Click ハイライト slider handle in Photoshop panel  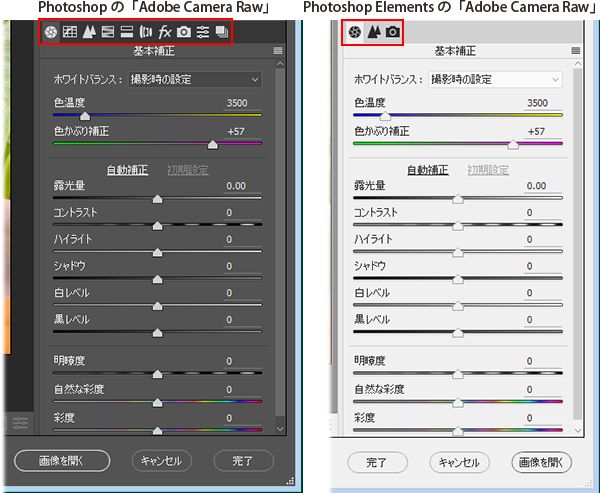click(x=157, y=253)
